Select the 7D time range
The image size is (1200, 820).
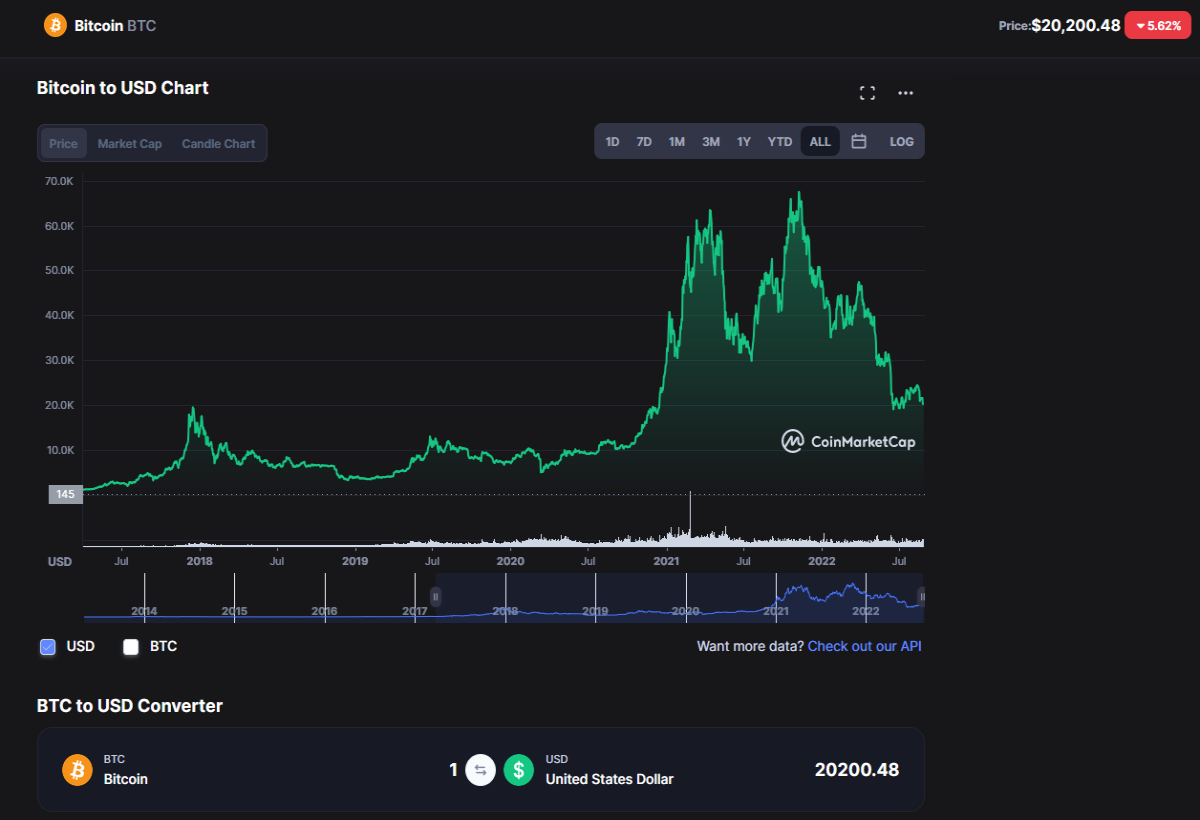(644, 142)
